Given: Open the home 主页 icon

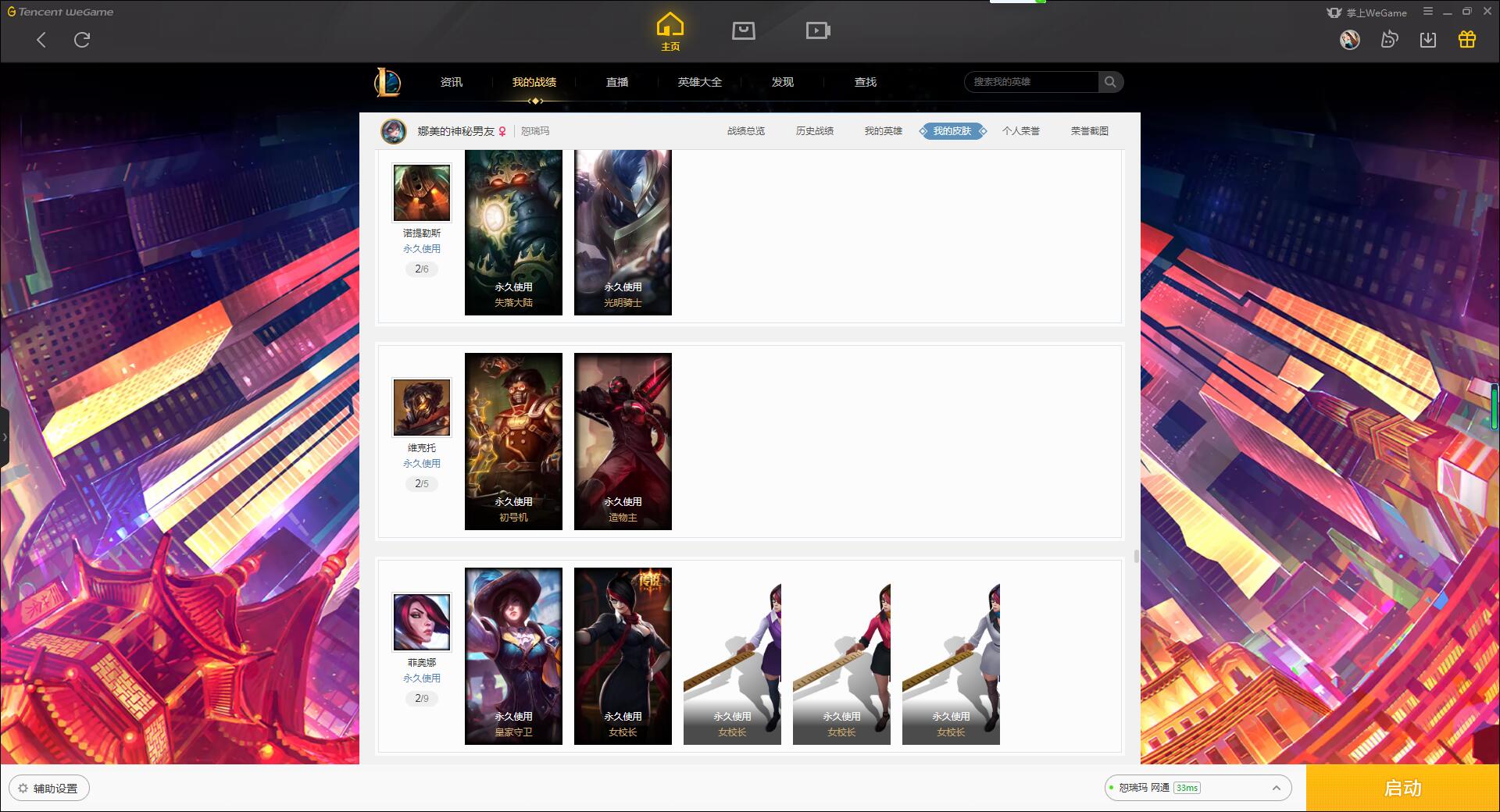Looking at the screenshot, I should coord(670,32).
